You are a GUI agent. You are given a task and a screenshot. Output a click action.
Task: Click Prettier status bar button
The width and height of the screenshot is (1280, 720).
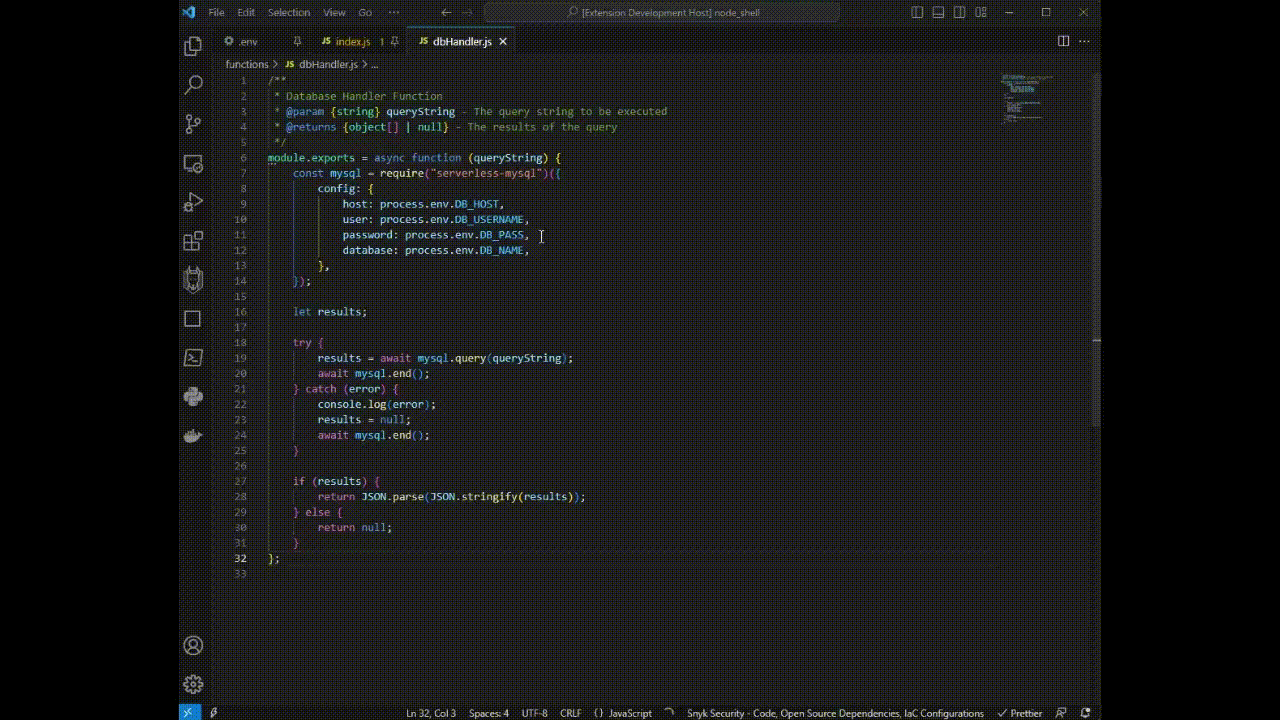tap(1020, 713)
